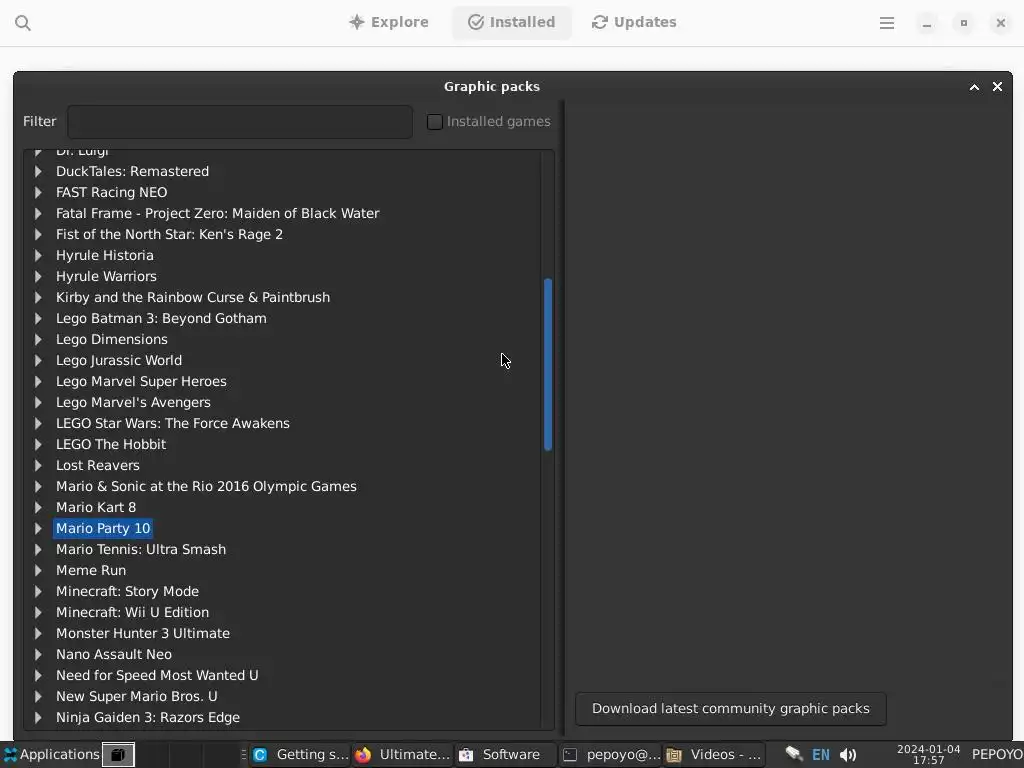Select Ninja Gaiden 3: Razors Edge
The height and width of the screenshot is (768, 1024).
click(148, 717)
